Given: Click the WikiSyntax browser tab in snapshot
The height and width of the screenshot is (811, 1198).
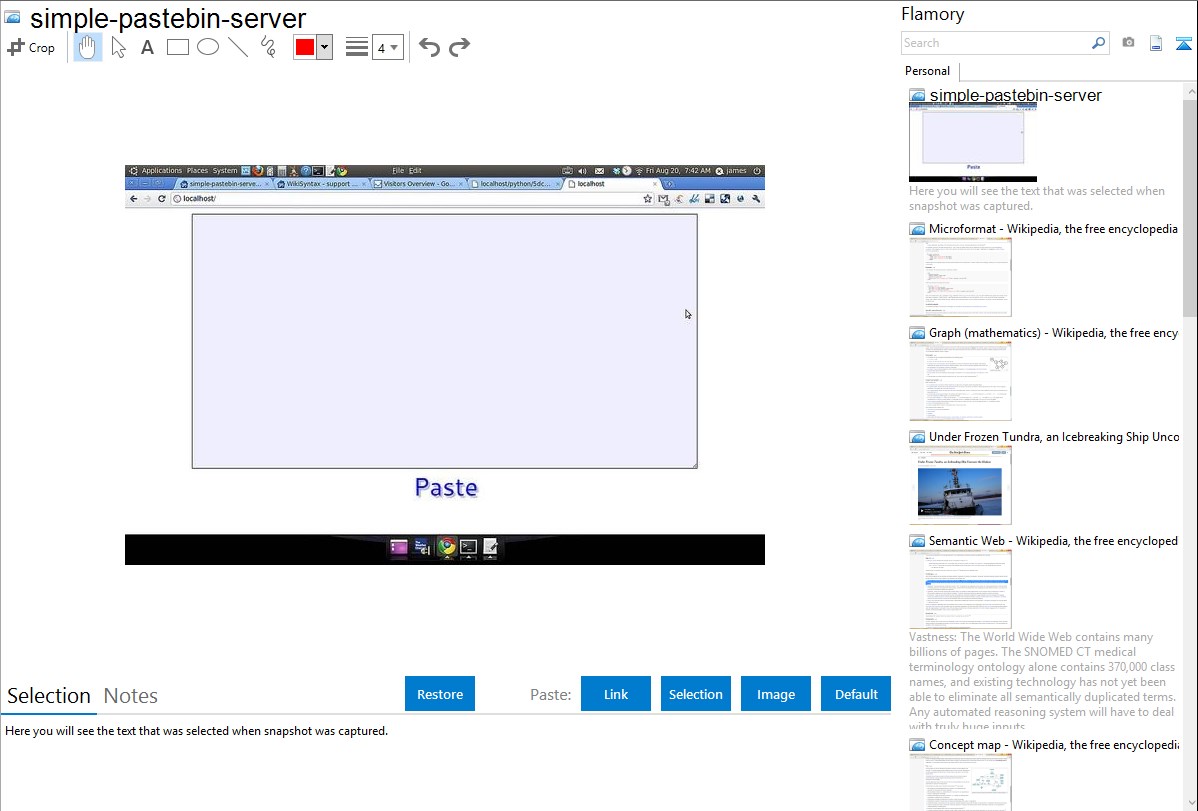Looking at the screenshot, I should pos(321,184).
